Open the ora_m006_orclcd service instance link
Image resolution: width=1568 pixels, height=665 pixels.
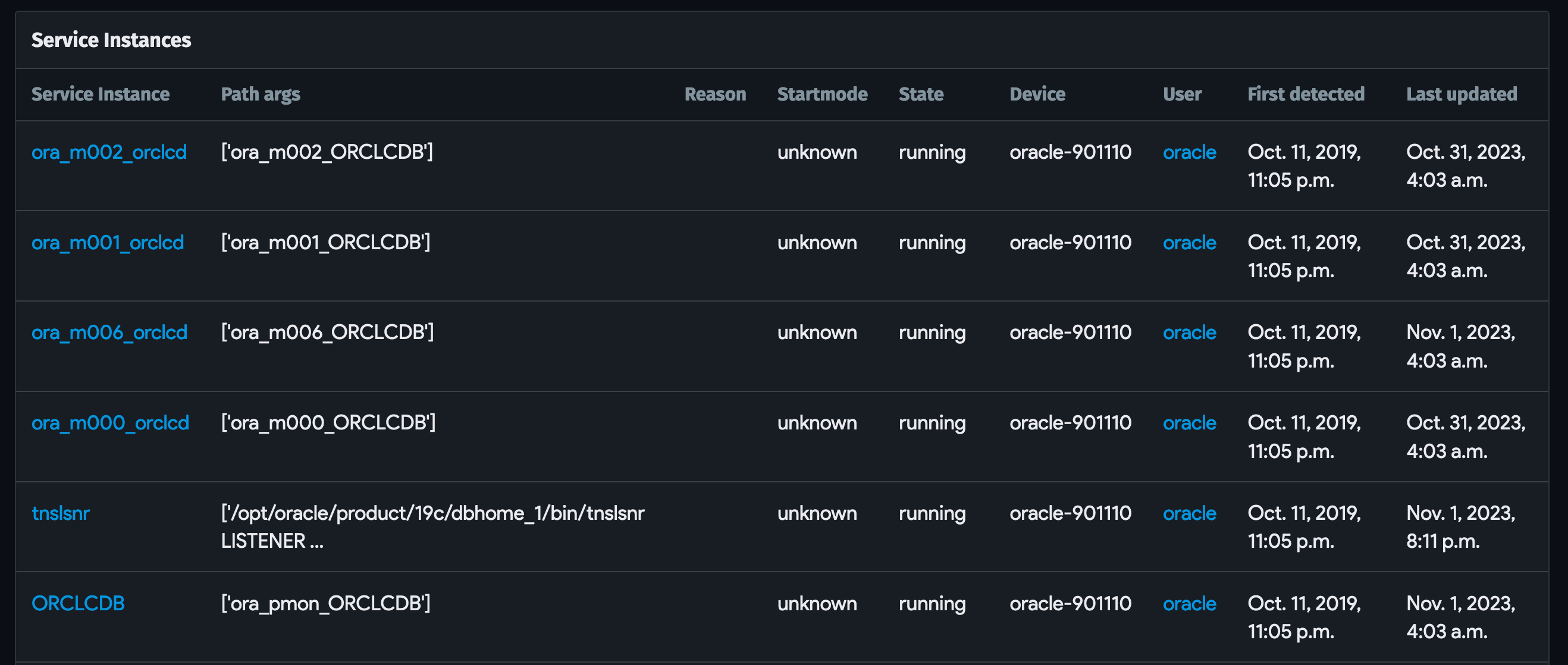[109, 333]
